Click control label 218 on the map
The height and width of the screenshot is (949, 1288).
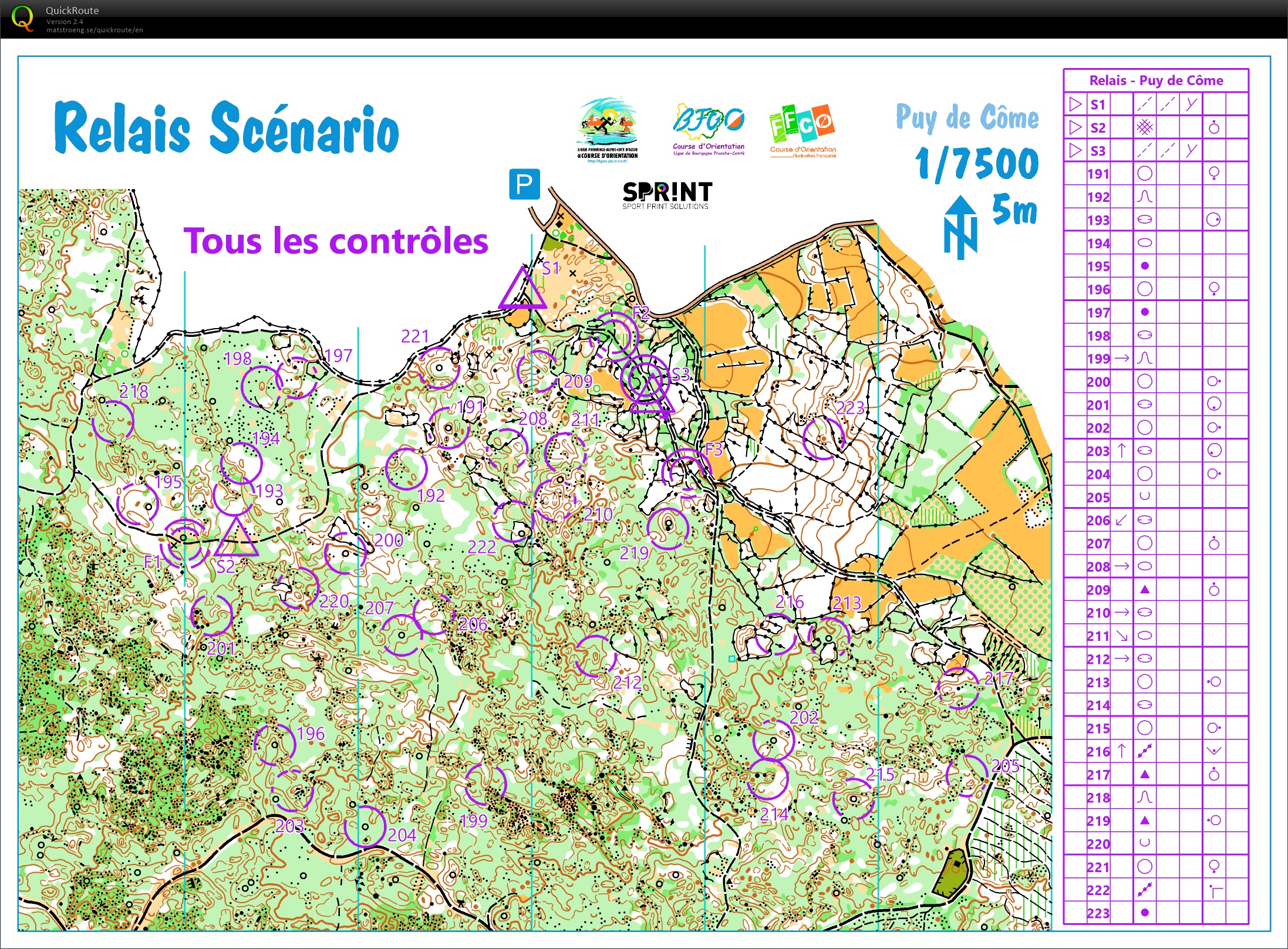[134, 391]
